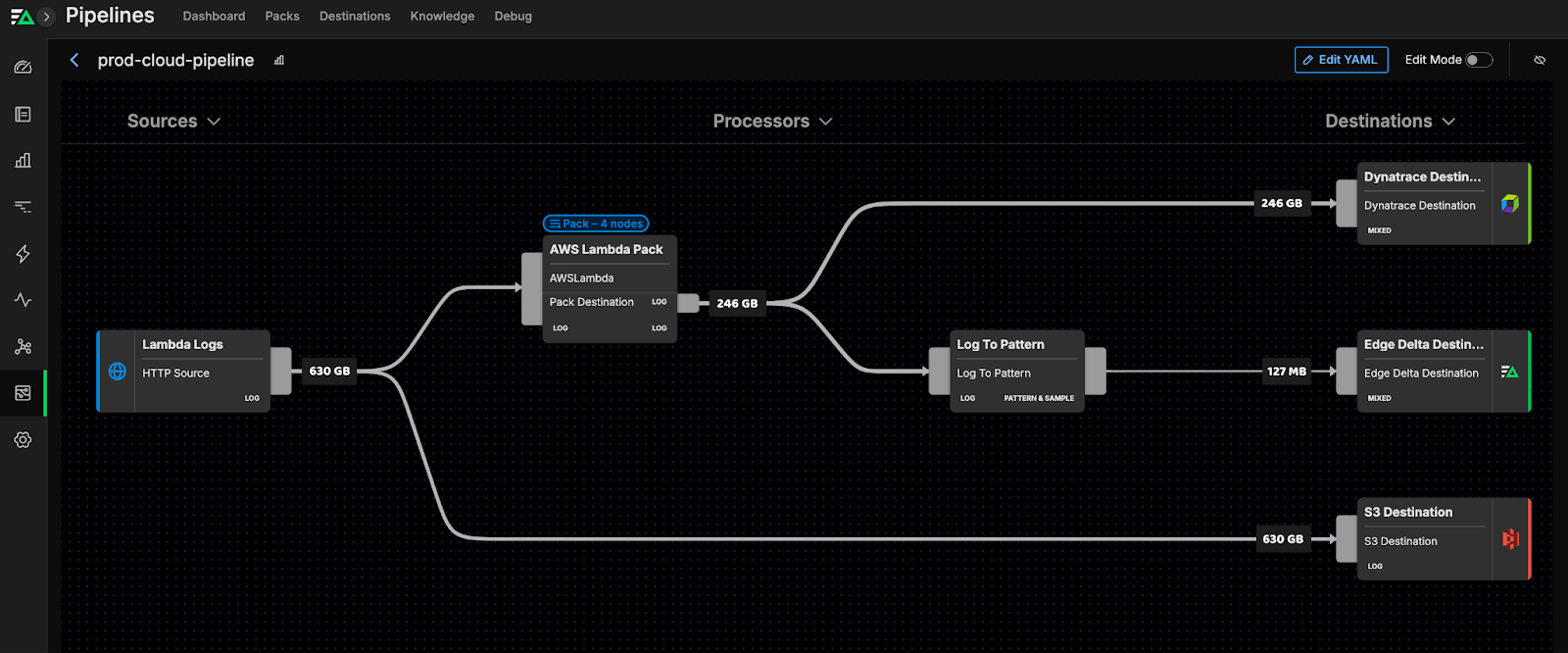The width and height of the screenshot is (1568, 653).
Task: Expand the Sources dropdown
Action: click(x=173, y=122)
